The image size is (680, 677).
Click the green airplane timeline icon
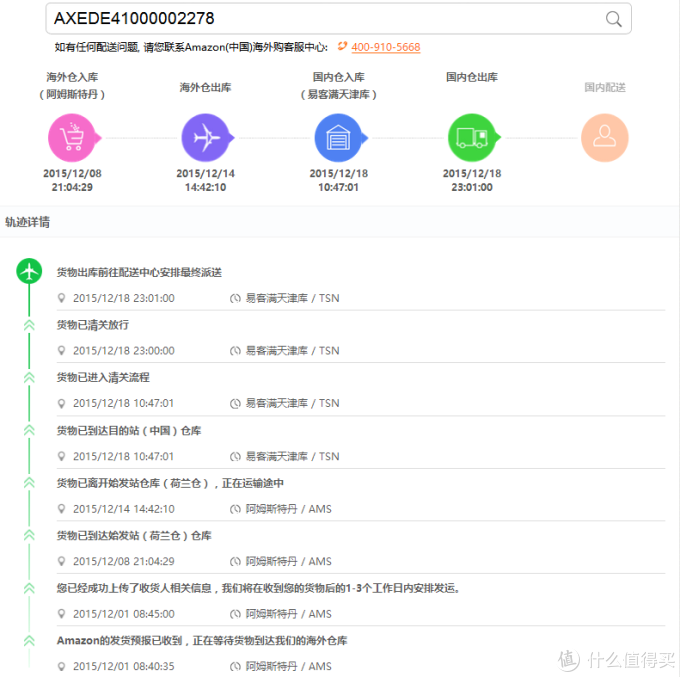[x=29, y=271]
